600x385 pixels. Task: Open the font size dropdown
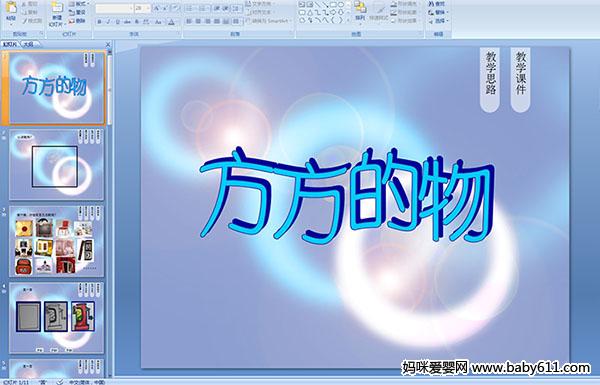pos(142,8)
